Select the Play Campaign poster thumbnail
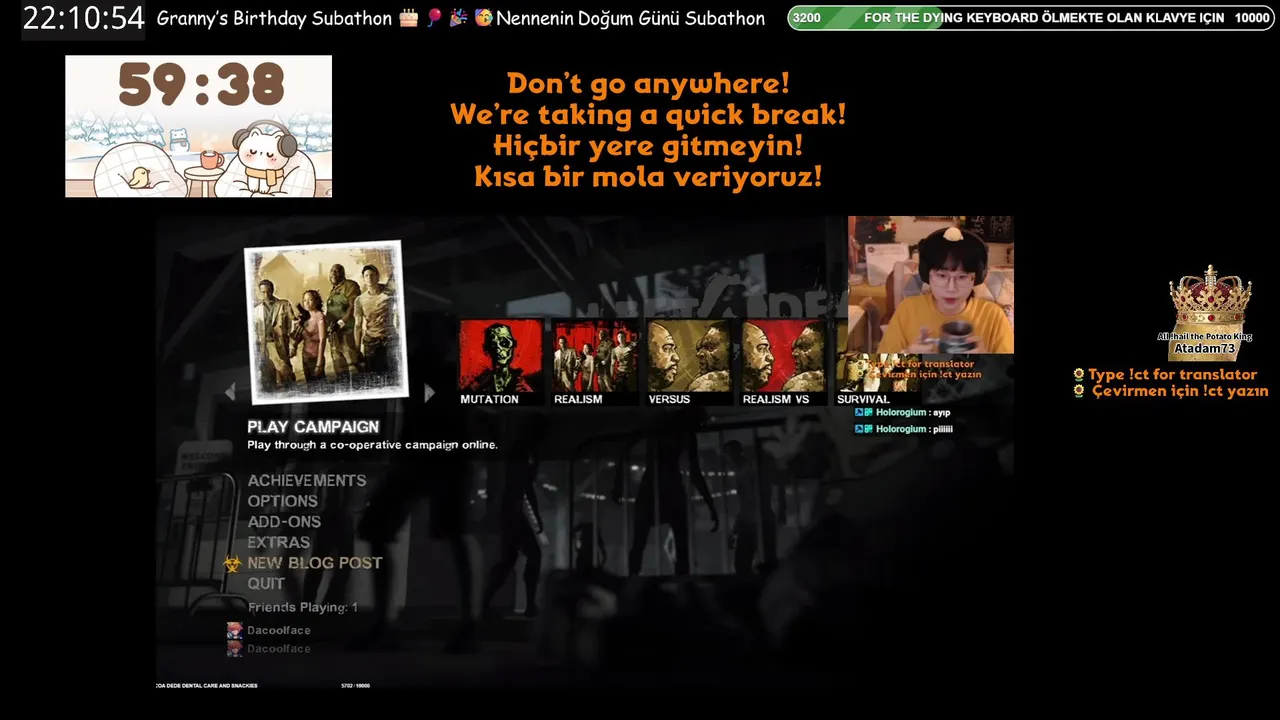Screen dimensions: 1280x720 [x=326, y=321]
